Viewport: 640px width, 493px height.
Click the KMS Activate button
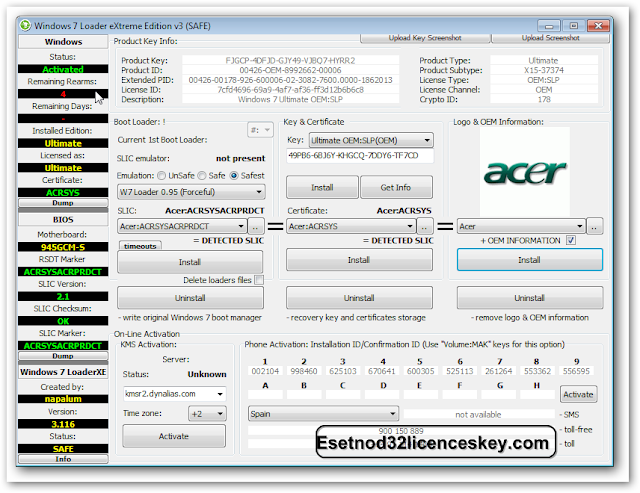pos(174,436)
